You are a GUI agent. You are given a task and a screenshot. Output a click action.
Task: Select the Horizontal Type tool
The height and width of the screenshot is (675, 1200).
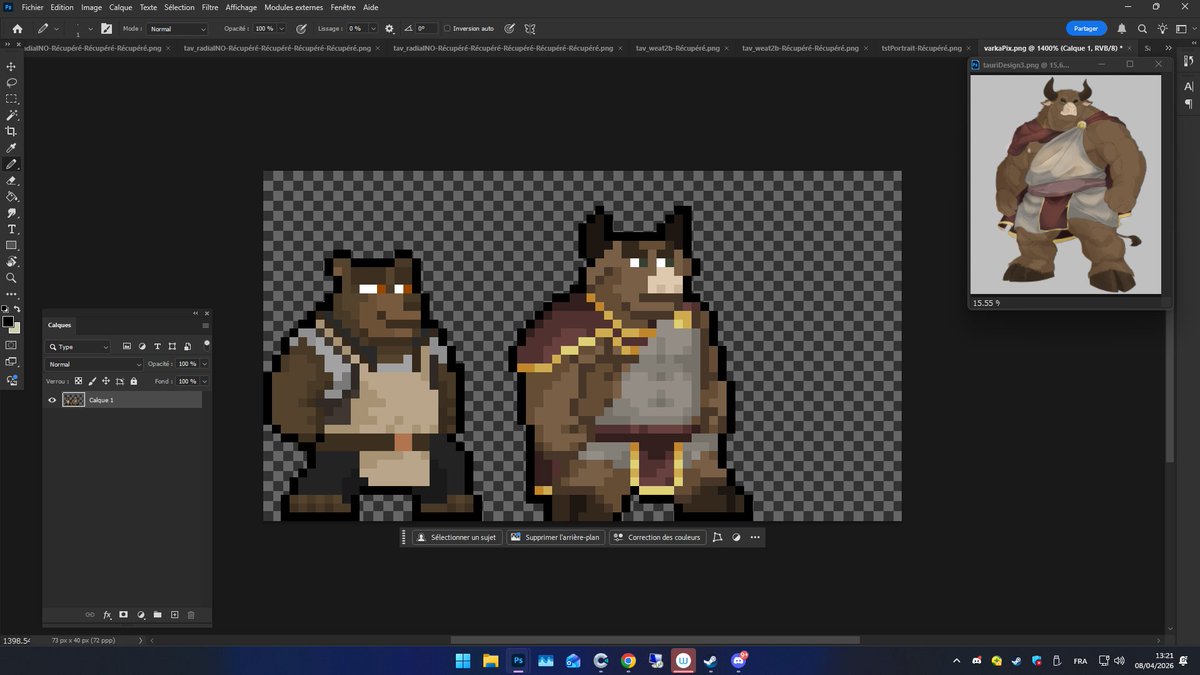coord(11,228)
